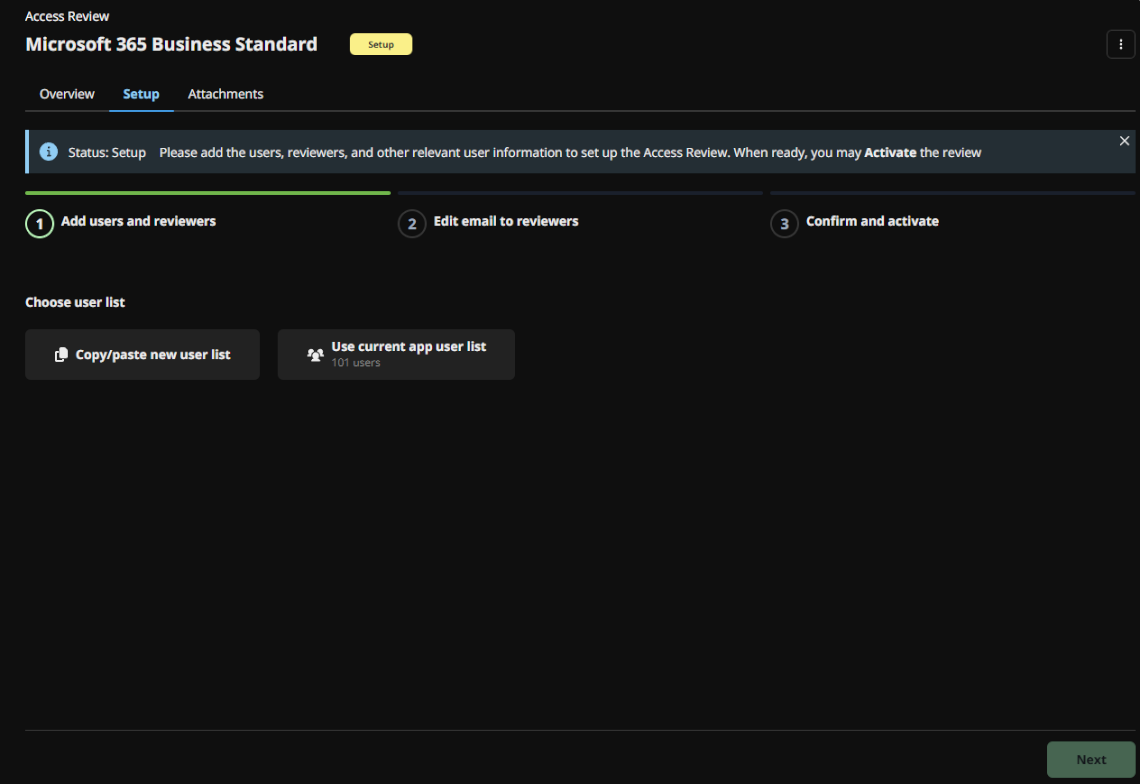Select the Use current app user list option
Screen dimensions: 1140x784
click(396, 354)
